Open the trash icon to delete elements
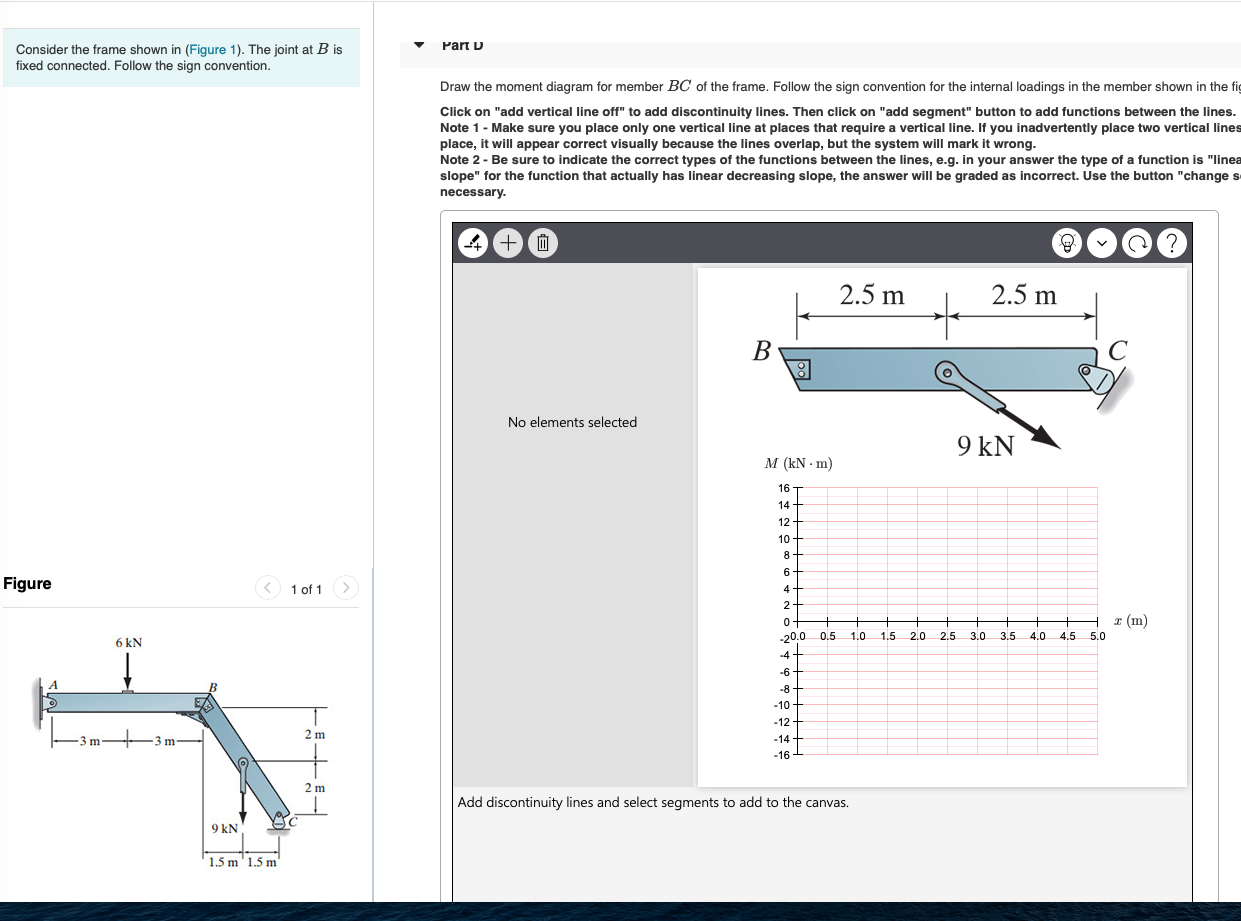This screenshot has width=1241, height=921. point(542,242)
